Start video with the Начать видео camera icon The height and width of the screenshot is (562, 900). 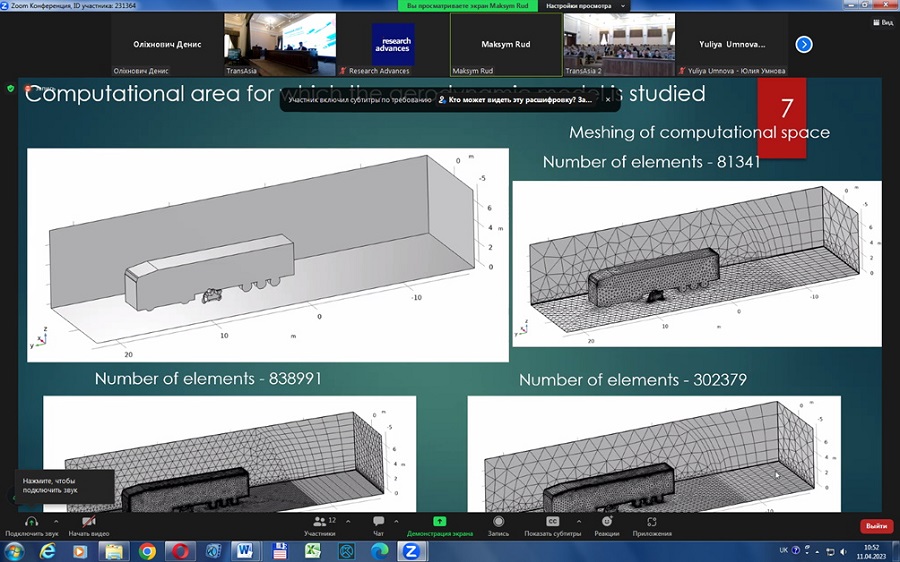point(88,521)
